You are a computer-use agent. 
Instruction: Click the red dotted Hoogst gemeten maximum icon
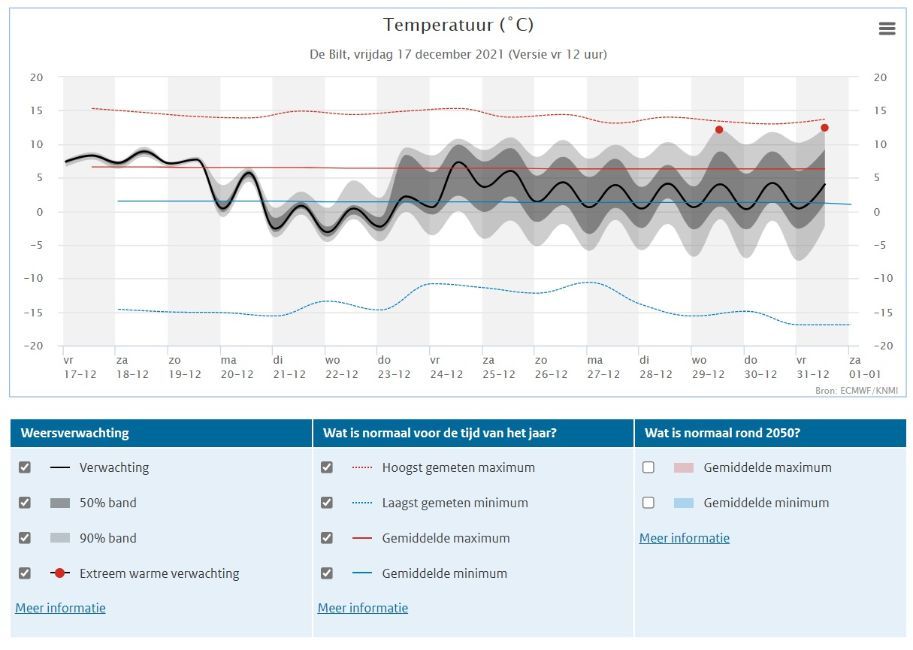362,467
